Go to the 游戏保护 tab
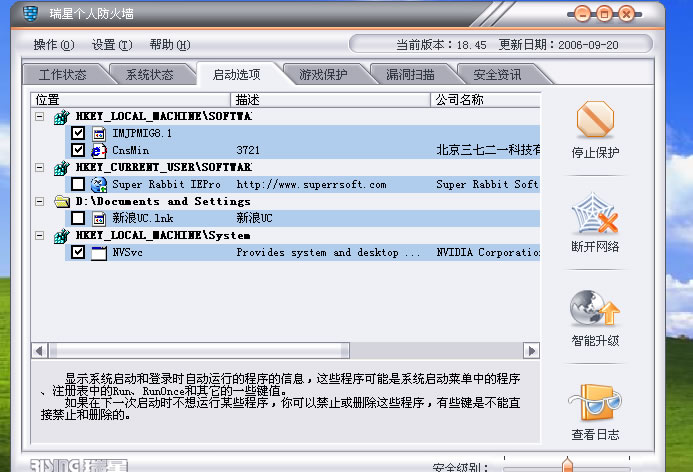 pos(323,74)
